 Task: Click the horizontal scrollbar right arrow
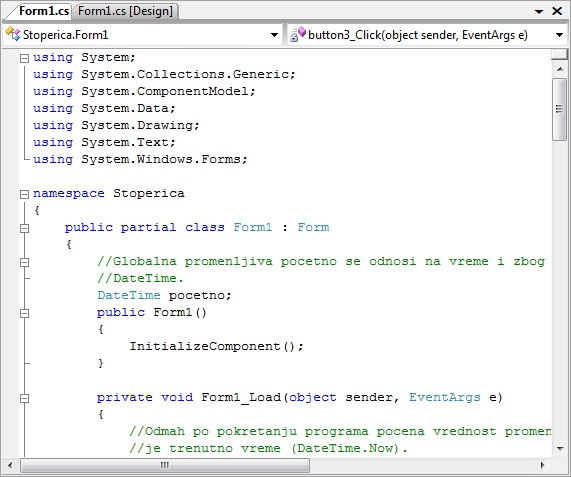[543, 465]
